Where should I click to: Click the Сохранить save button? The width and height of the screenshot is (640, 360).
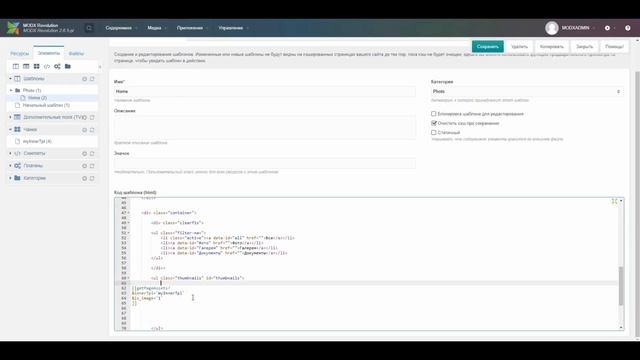click(x=488, y=47)
